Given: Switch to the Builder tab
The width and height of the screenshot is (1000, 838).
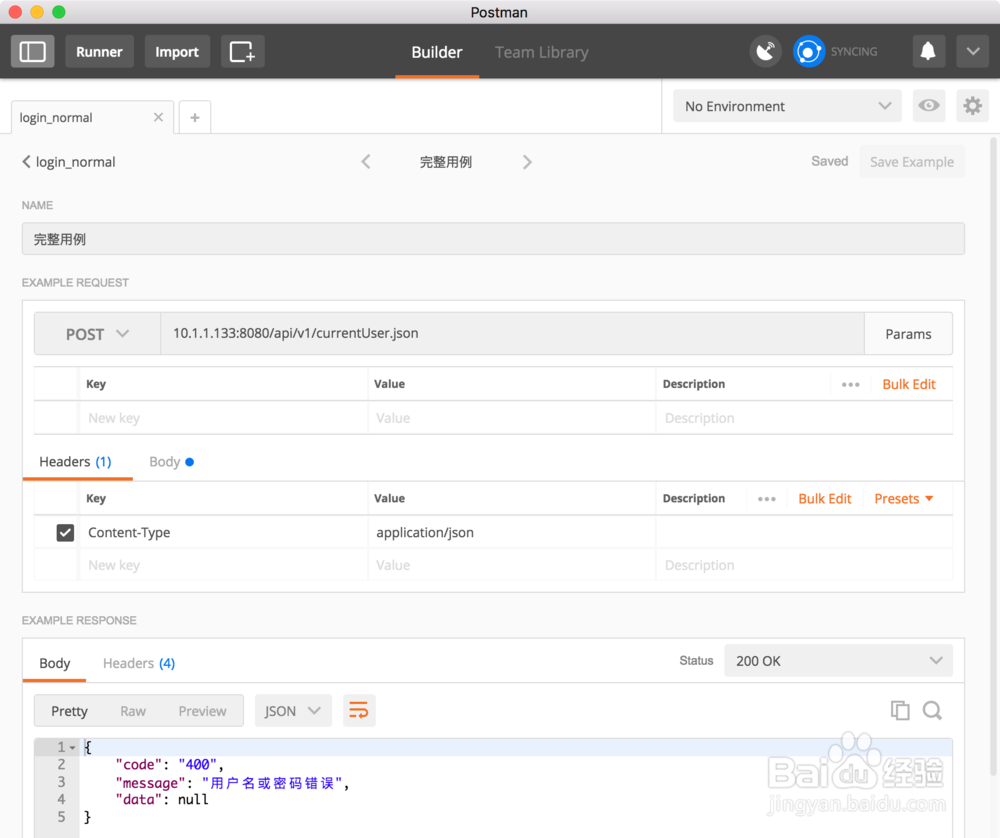Looking at the screenshot, I should pyautogui.click(x=437, y=52).
